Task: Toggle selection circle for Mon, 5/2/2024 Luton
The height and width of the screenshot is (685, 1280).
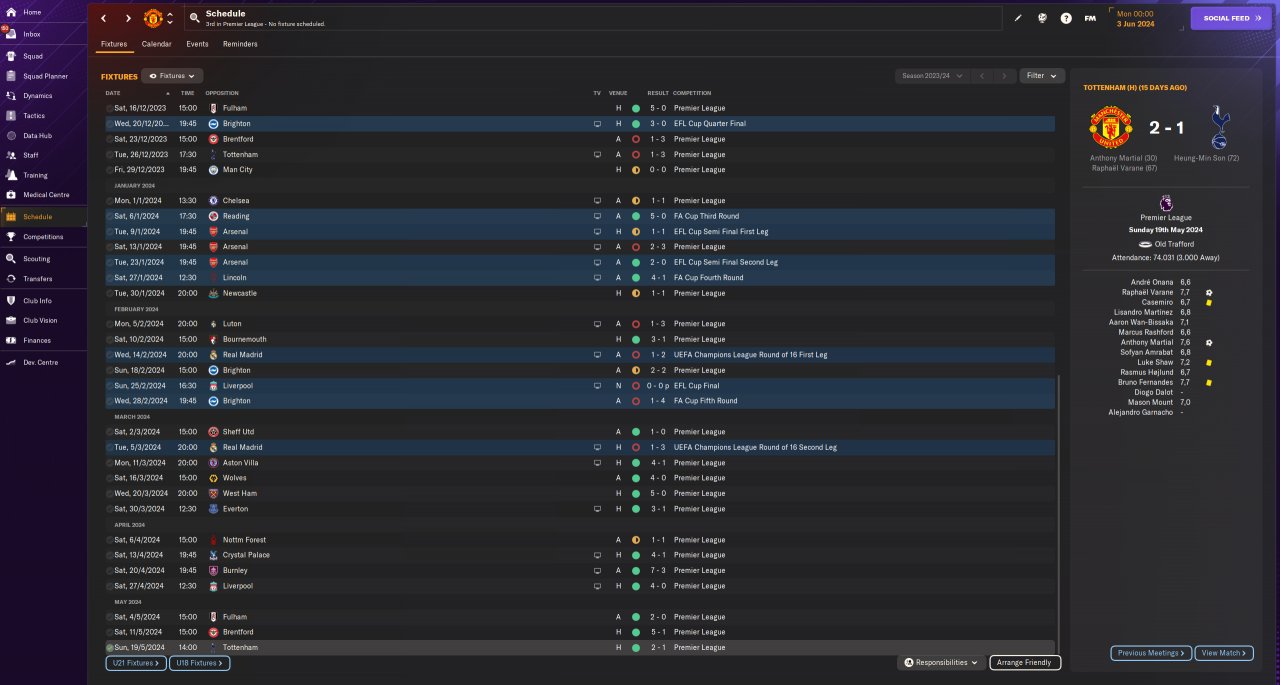Action: coord(110,324)
